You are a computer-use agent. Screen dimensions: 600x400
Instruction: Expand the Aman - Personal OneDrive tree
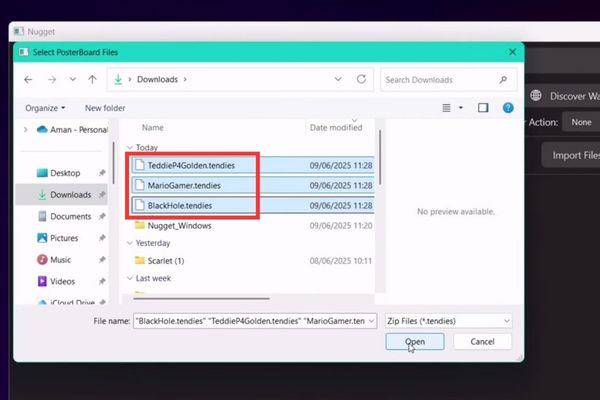(25, 129)
